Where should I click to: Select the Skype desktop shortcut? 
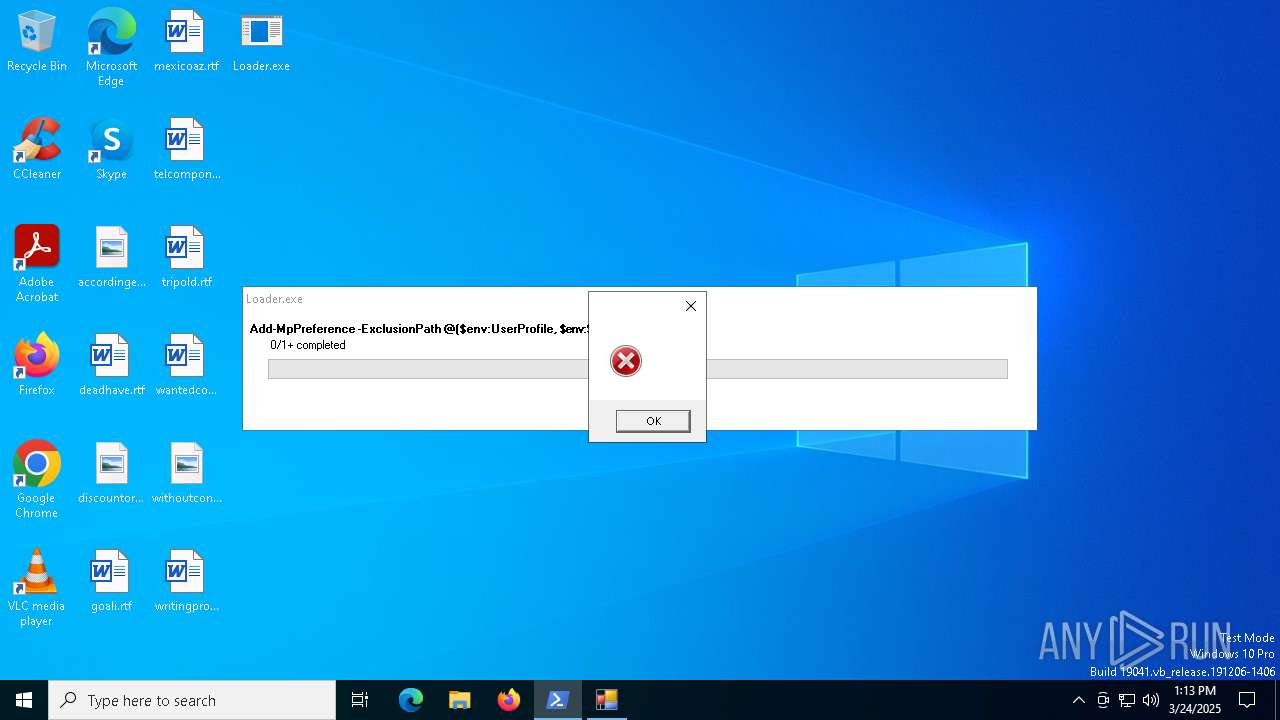point(111,150)
